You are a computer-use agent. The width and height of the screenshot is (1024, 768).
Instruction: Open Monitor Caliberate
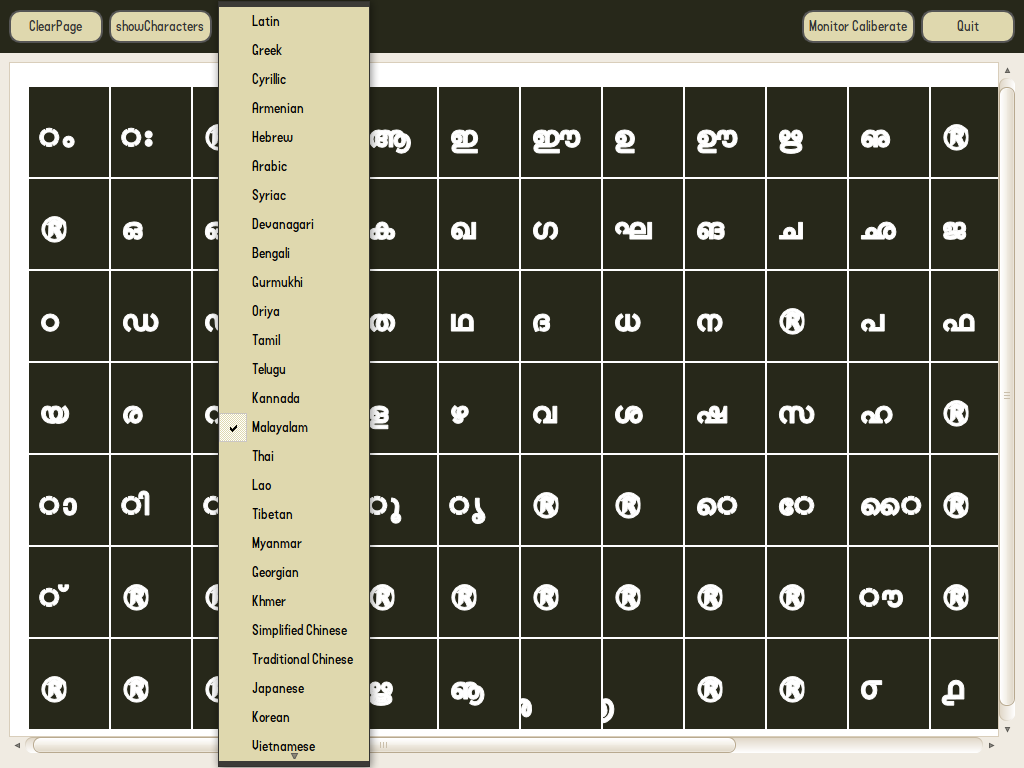point(858,27)
